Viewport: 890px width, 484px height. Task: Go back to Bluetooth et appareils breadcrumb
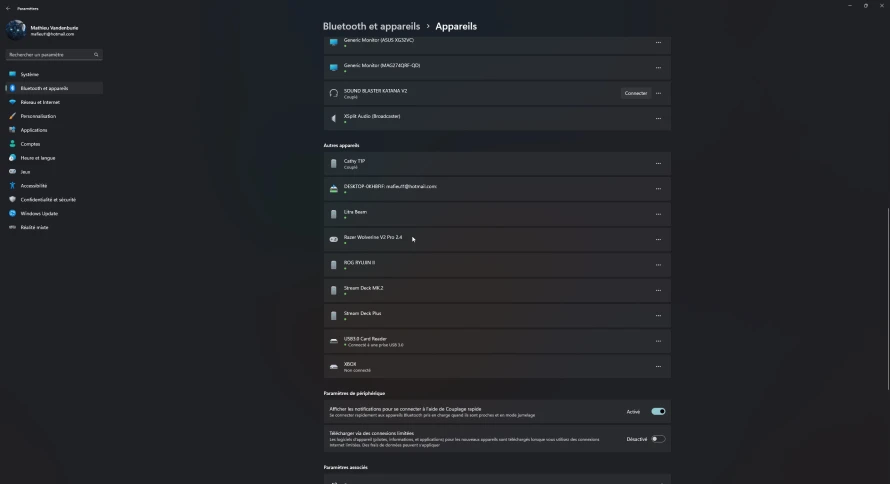(371, 26)
